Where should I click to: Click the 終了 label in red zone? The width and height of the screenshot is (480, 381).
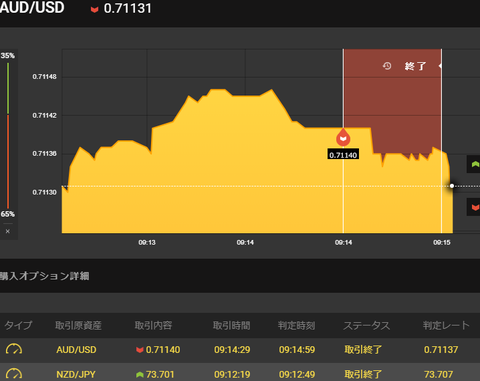click(415, 66)
